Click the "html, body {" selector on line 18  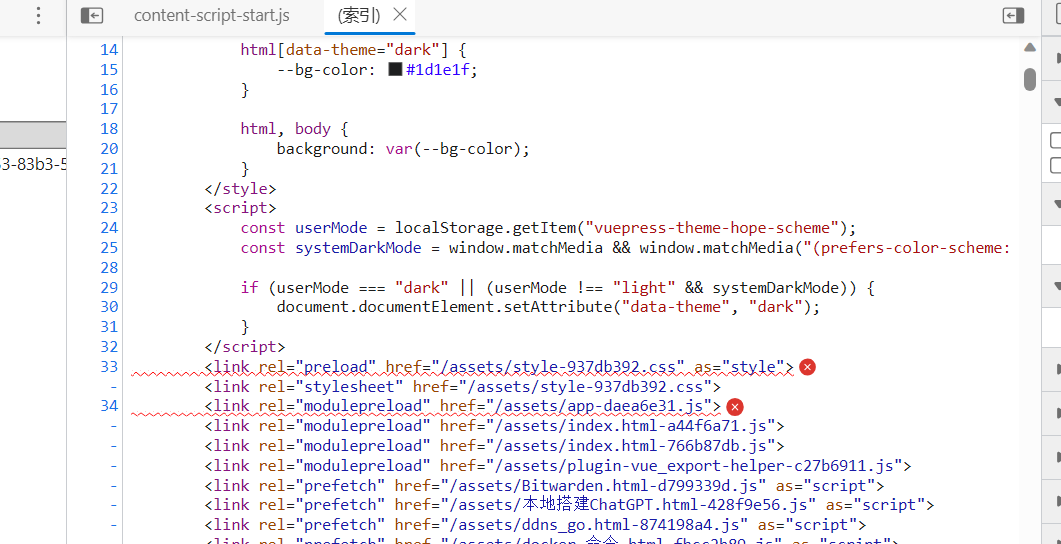(294, 129)
